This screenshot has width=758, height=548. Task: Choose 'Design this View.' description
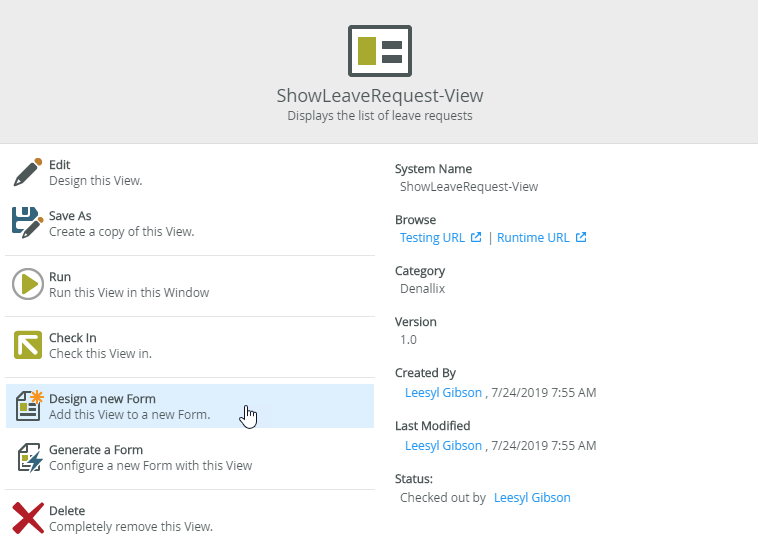click(x=96, y=181)
